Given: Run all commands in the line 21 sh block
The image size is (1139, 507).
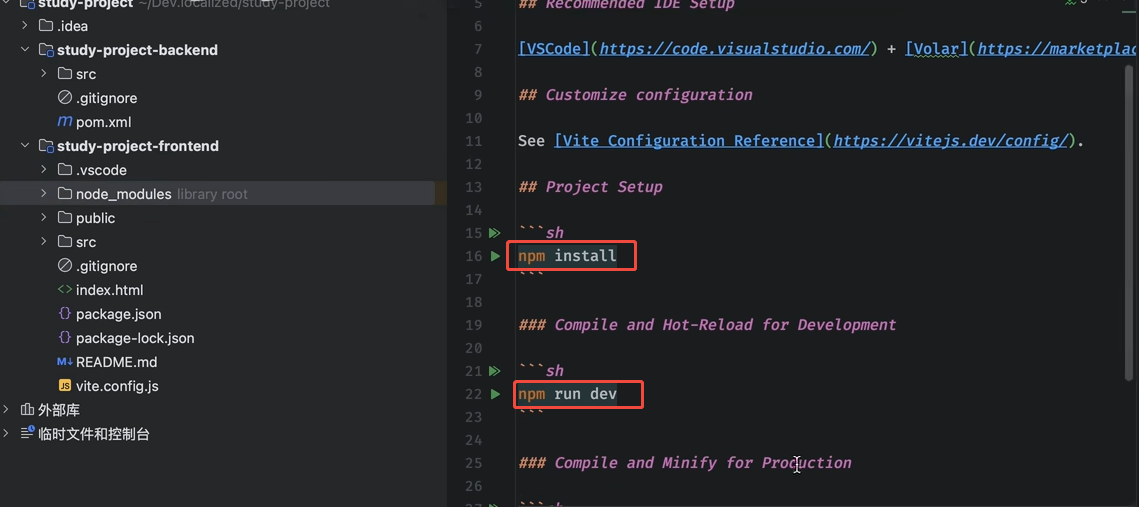Looking at the screenshot, I should 495,370.
